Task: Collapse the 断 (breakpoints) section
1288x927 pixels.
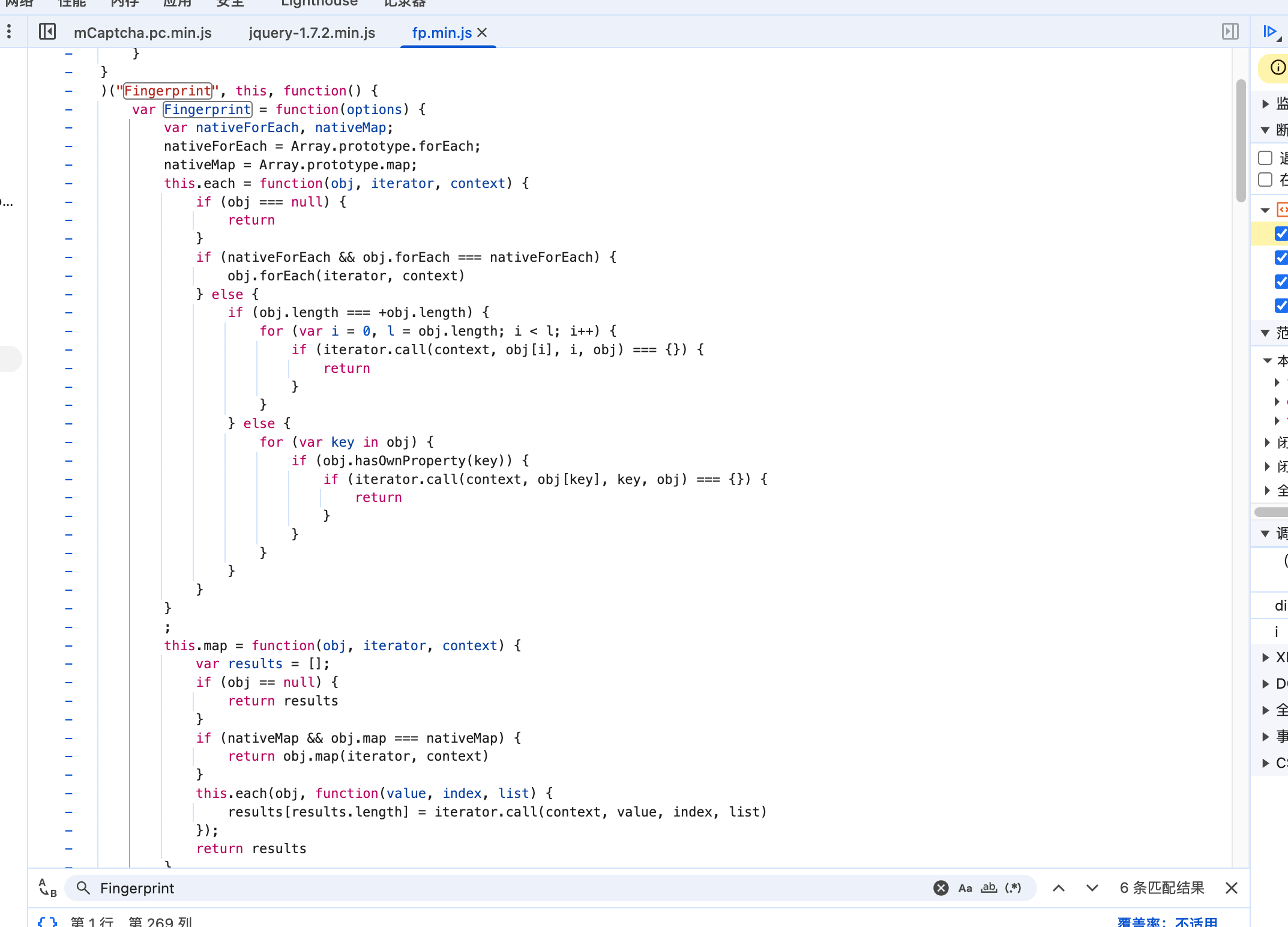Action: [x=1266, y=130]
